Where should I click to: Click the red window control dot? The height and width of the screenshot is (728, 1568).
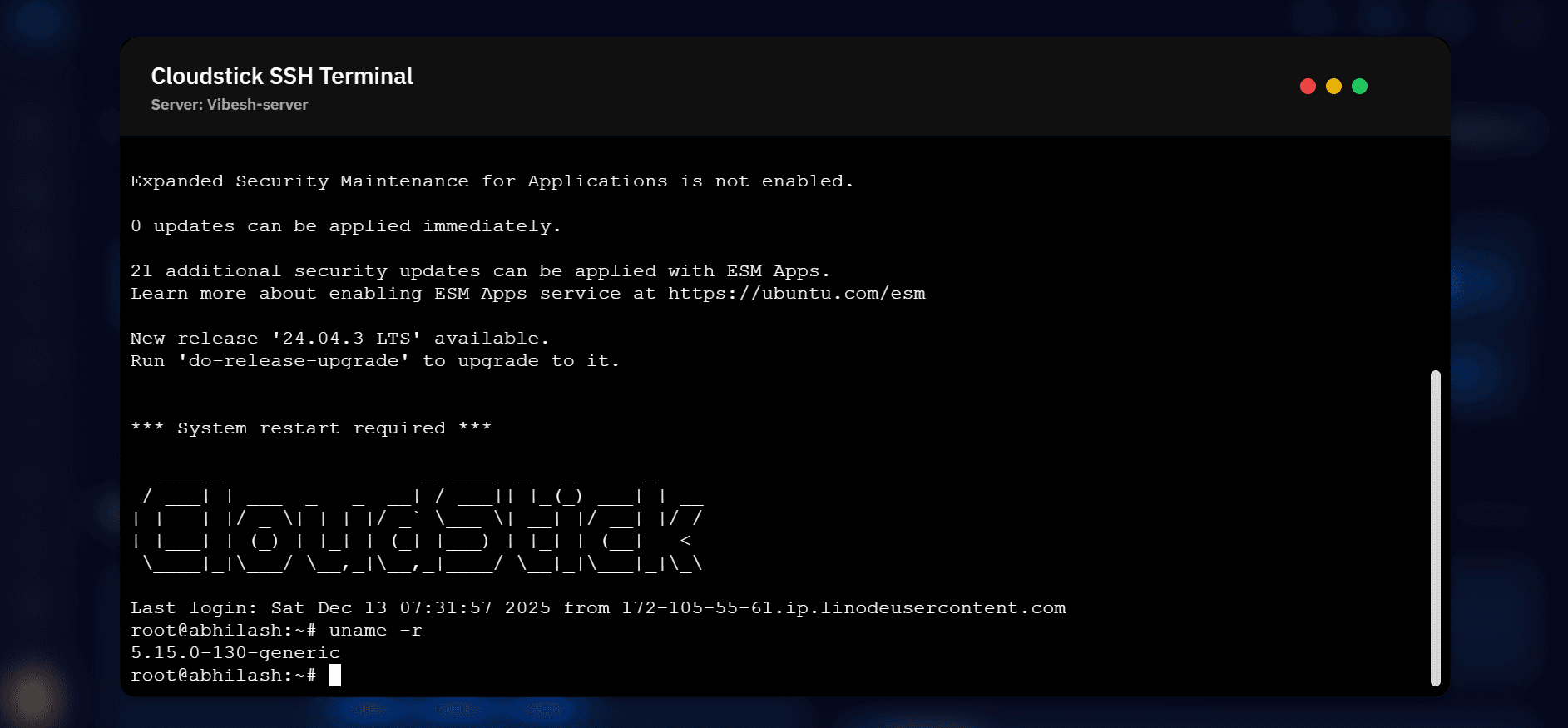1308,87
